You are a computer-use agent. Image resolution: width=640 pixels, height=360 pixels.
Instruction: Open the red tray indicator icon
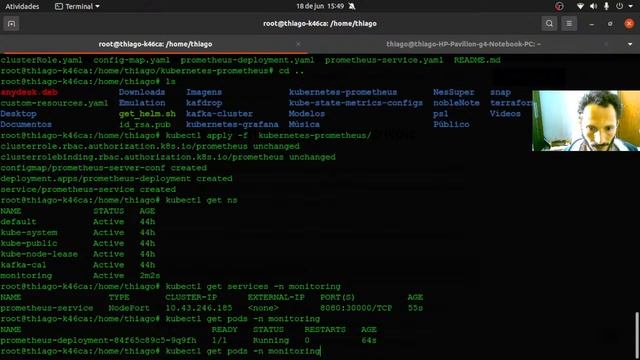(559, 7)
